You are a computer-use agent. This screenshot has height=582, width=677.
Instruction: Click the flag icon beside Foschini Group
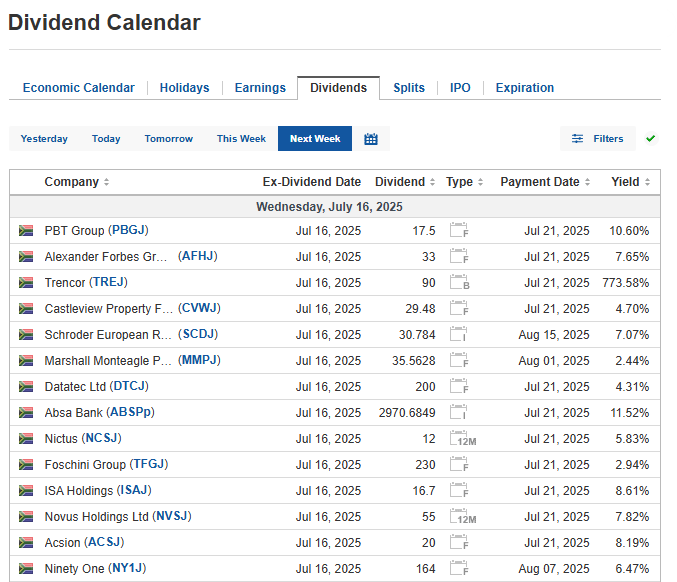[26, 465]
